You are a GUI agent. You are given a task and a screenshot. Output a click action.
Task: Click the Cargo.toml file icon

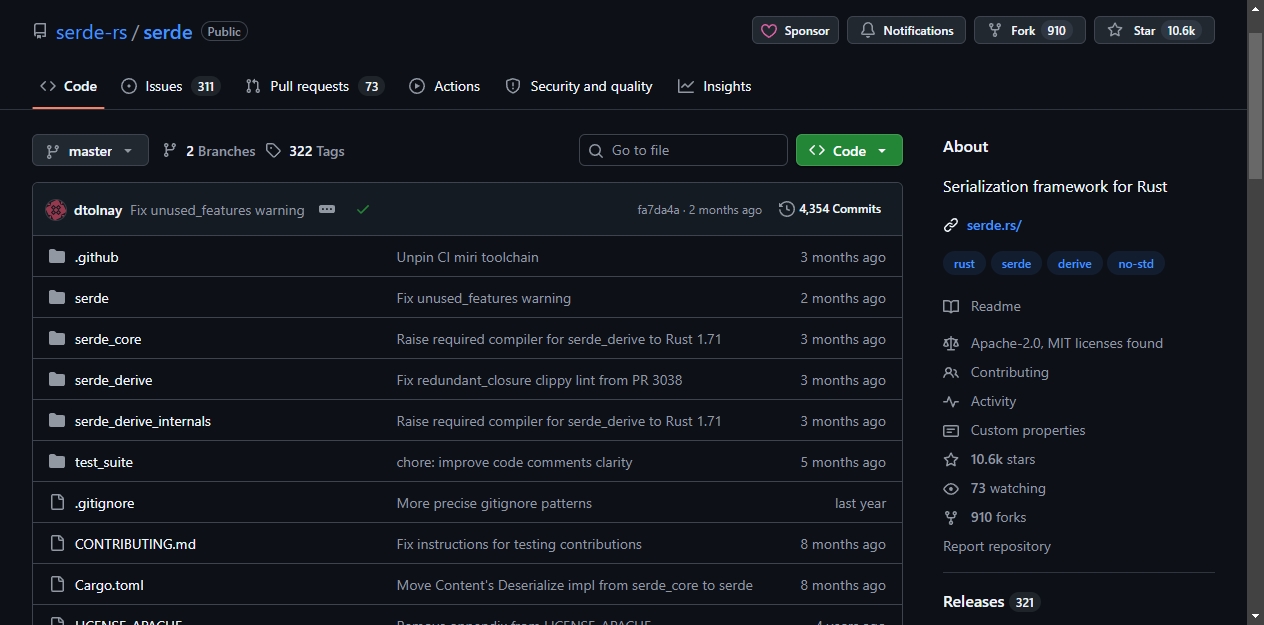57,585
